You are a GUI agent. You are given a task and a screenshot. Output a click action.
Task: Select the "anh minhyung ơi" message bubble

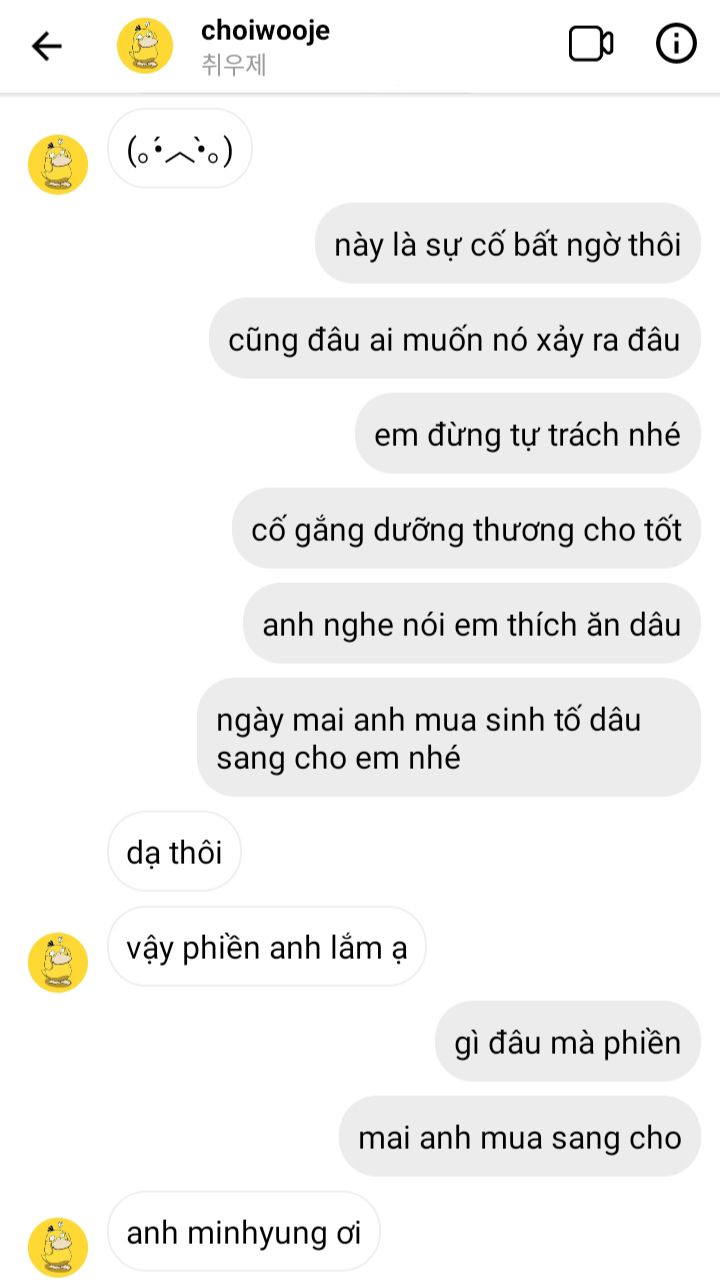pyautogui.click(x=244, y=1232)
